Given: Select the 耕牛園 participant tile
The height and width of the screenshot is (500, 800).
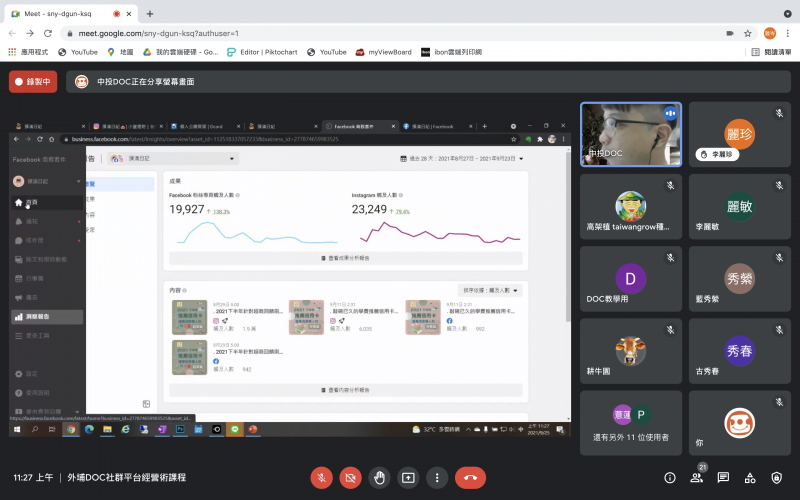Looking at the screenshot, I should point(631,351).
